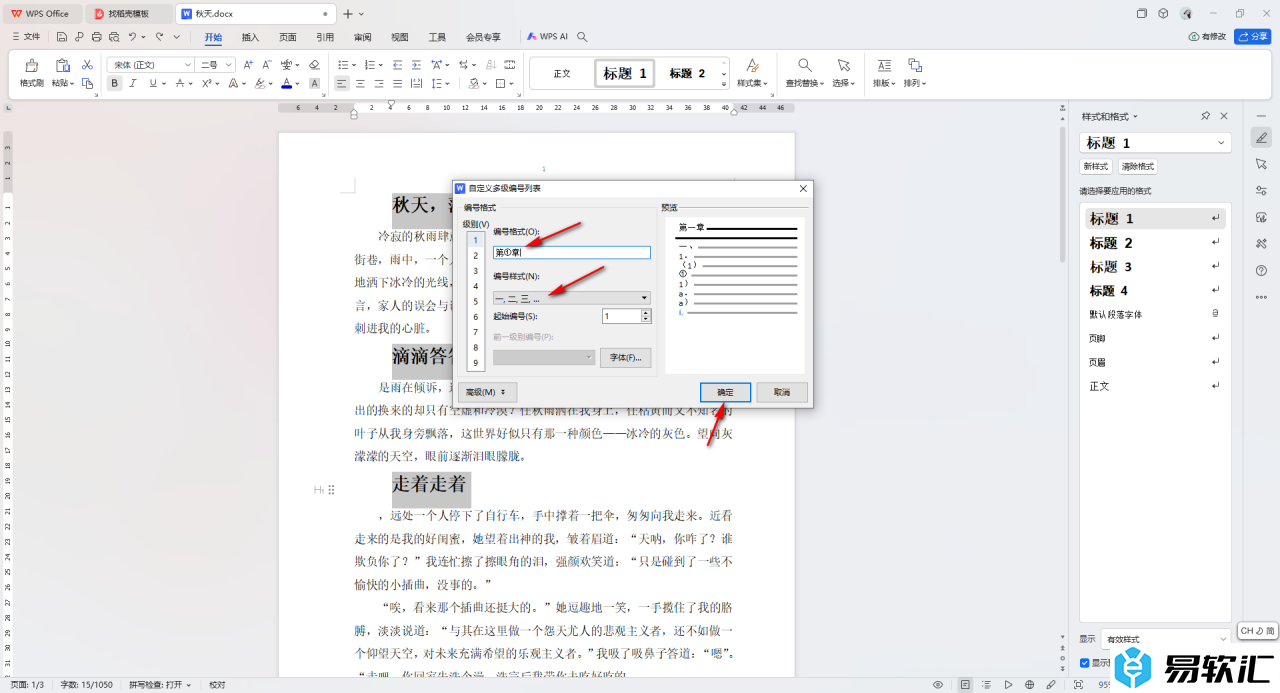This screenshot has width=1280, height=693.
Task: Toggle center alignment button
Action: point(361,84)
